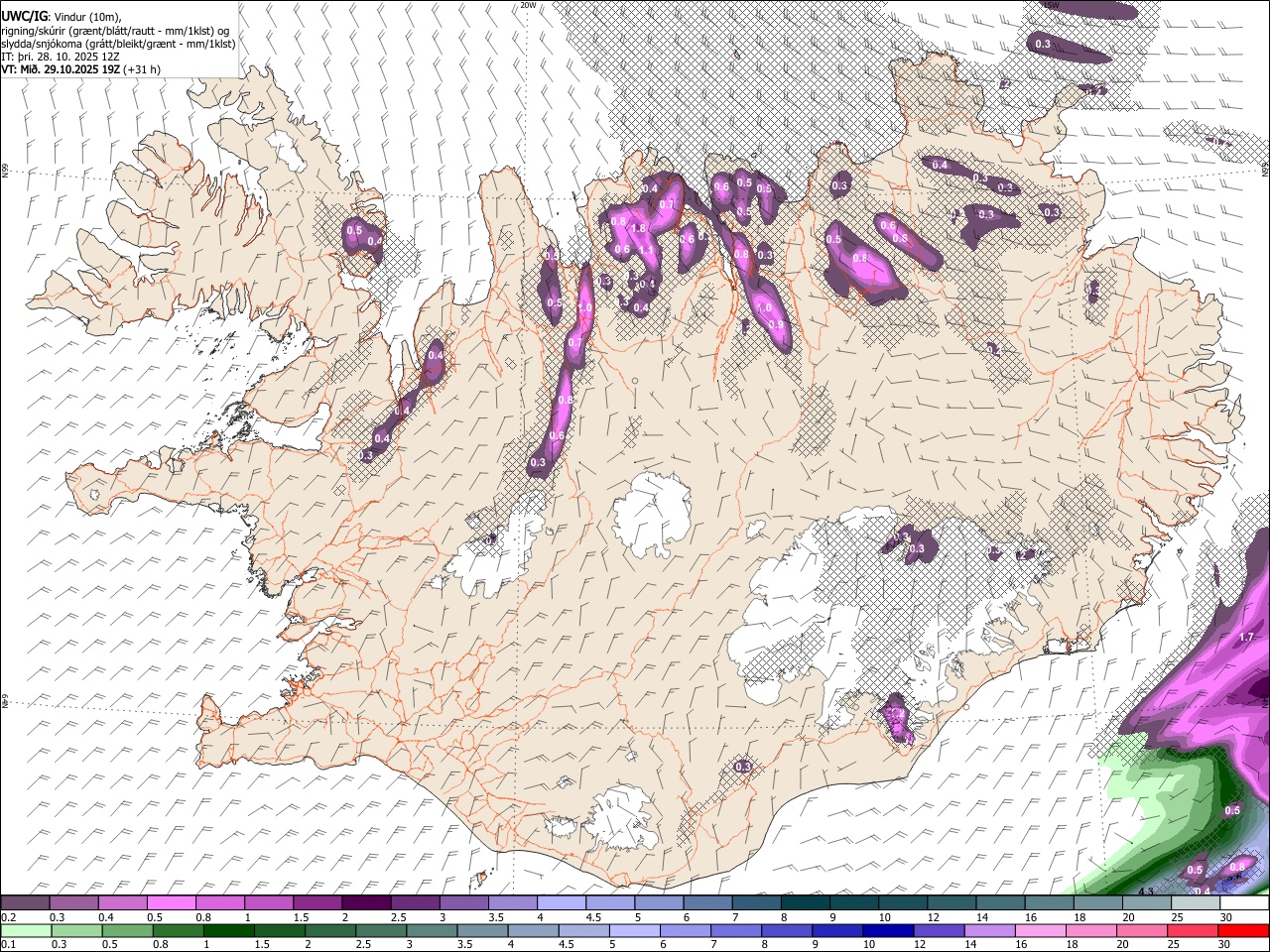Select the 0.5 pink swatch on snow scale
This screenshot has width=1270, height=952.
click(172, 903)
